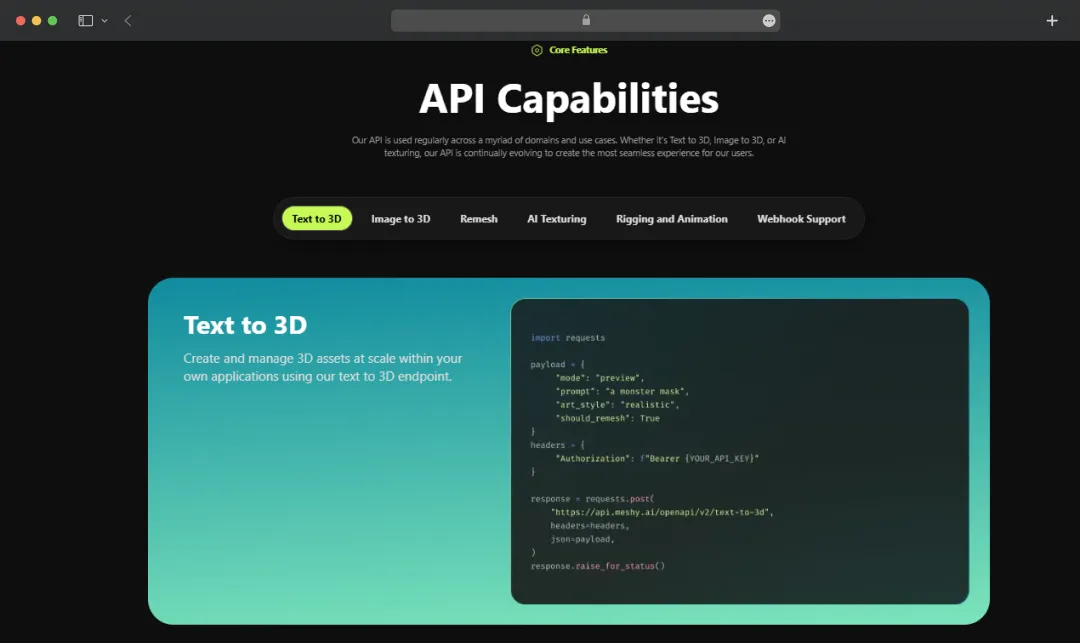Switch to the Webhook Support tab
1080x643 pixels.
(801, 218)
